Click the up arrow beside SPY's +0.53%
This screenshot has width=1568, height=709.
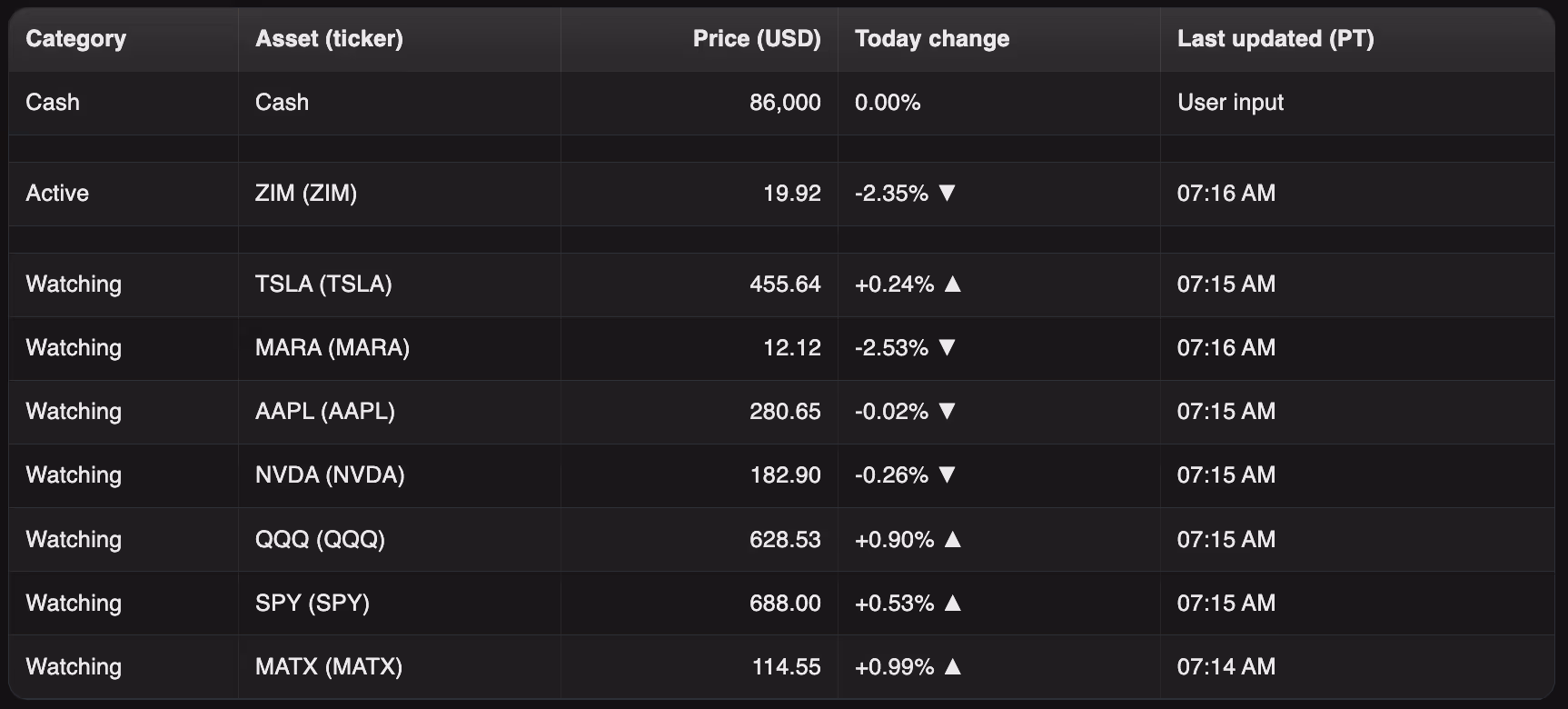952,603
